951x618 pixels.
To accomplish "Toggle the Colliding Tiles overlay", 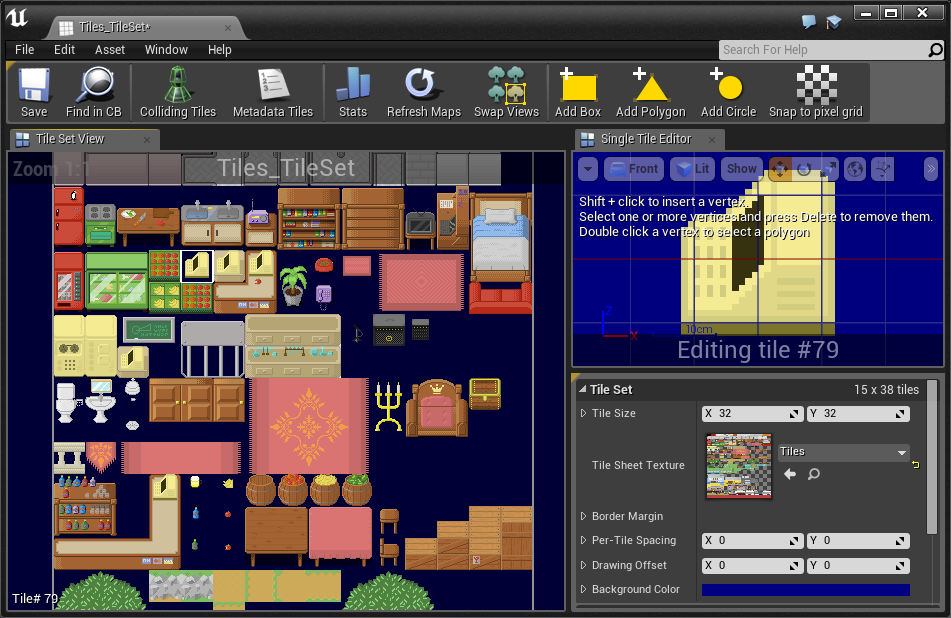I will [178, 92].
